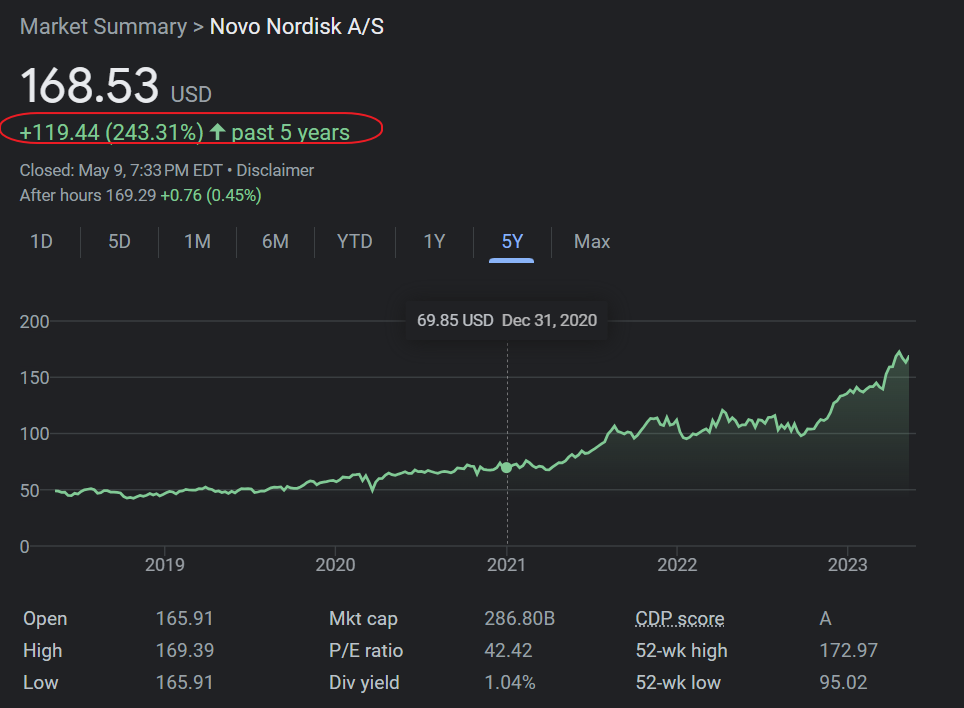
Task: Click the 69.85 USD chart tooltip
Action: tap(507, 320)
